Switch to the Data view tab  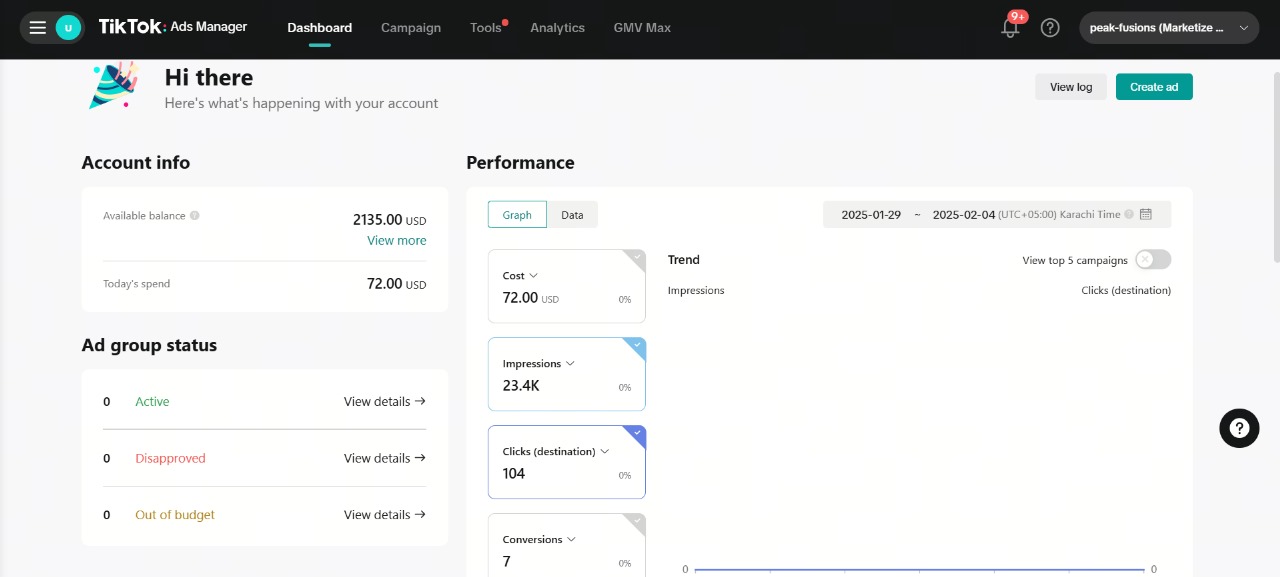pos(572,215)
